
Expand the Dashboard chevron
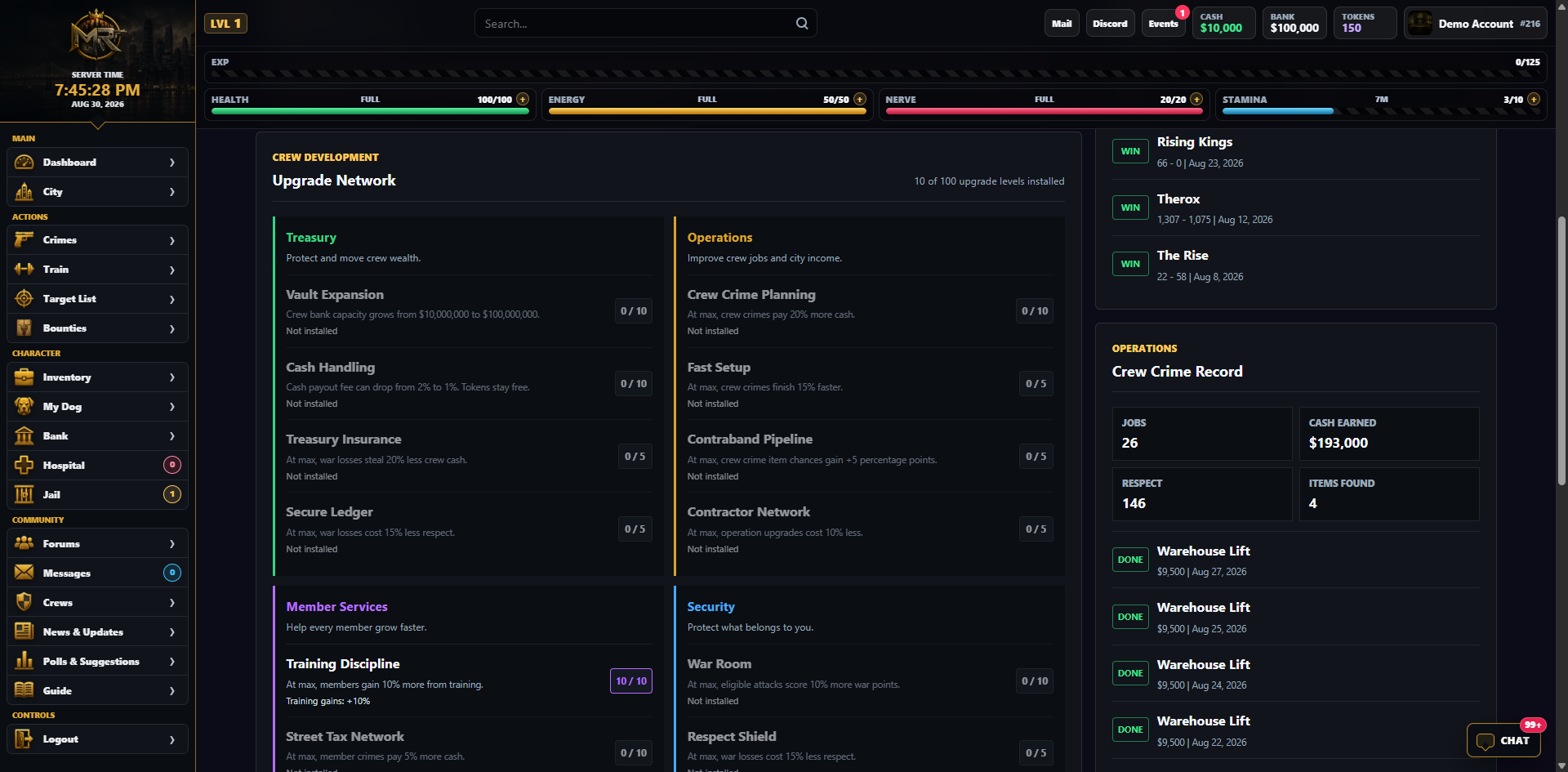point(172,163)
